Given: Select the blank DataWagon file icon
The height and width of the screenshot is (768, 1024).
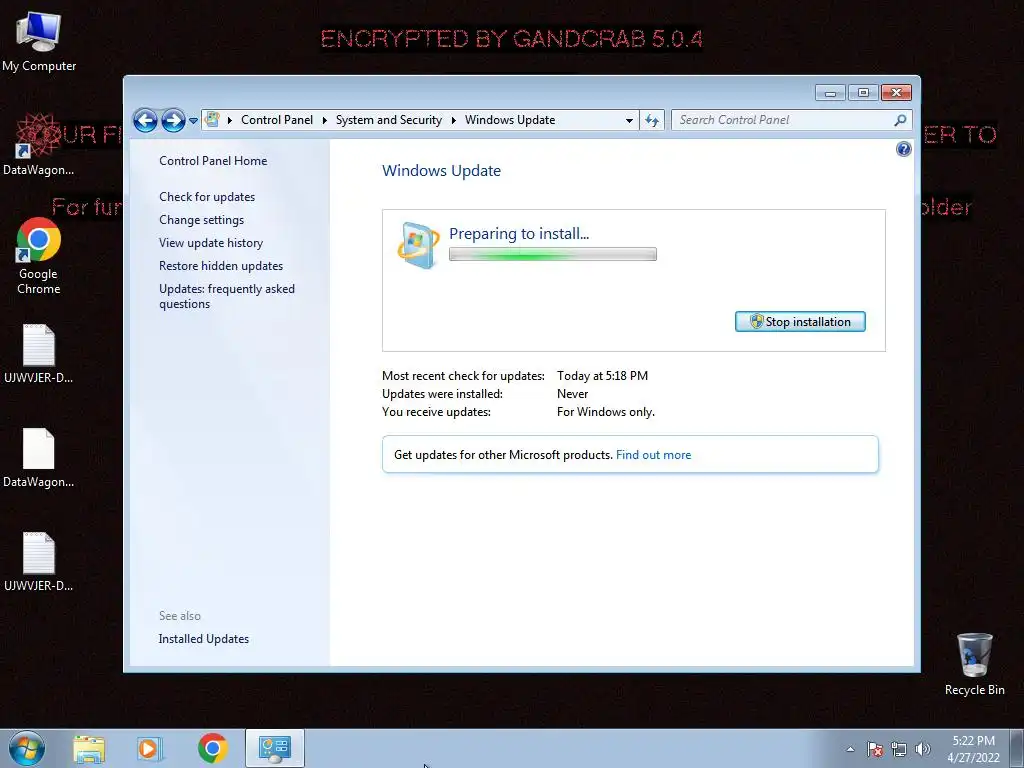Looking at the screenshot, I should point(39,458).
